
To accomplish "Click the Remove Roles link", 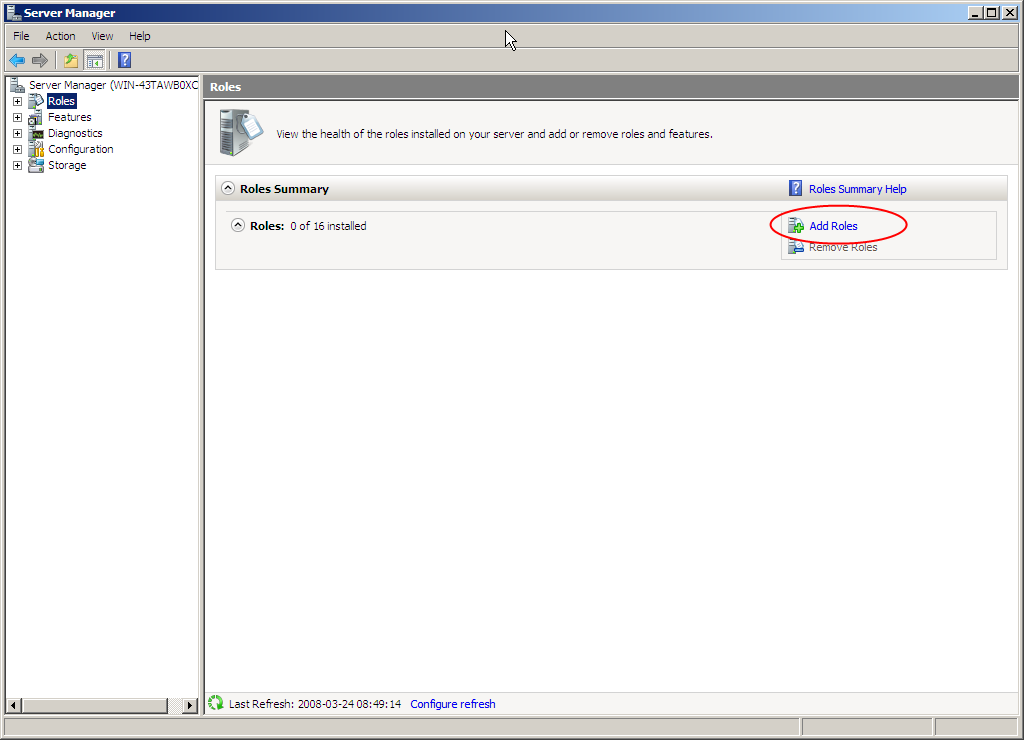I will (843, 247).
